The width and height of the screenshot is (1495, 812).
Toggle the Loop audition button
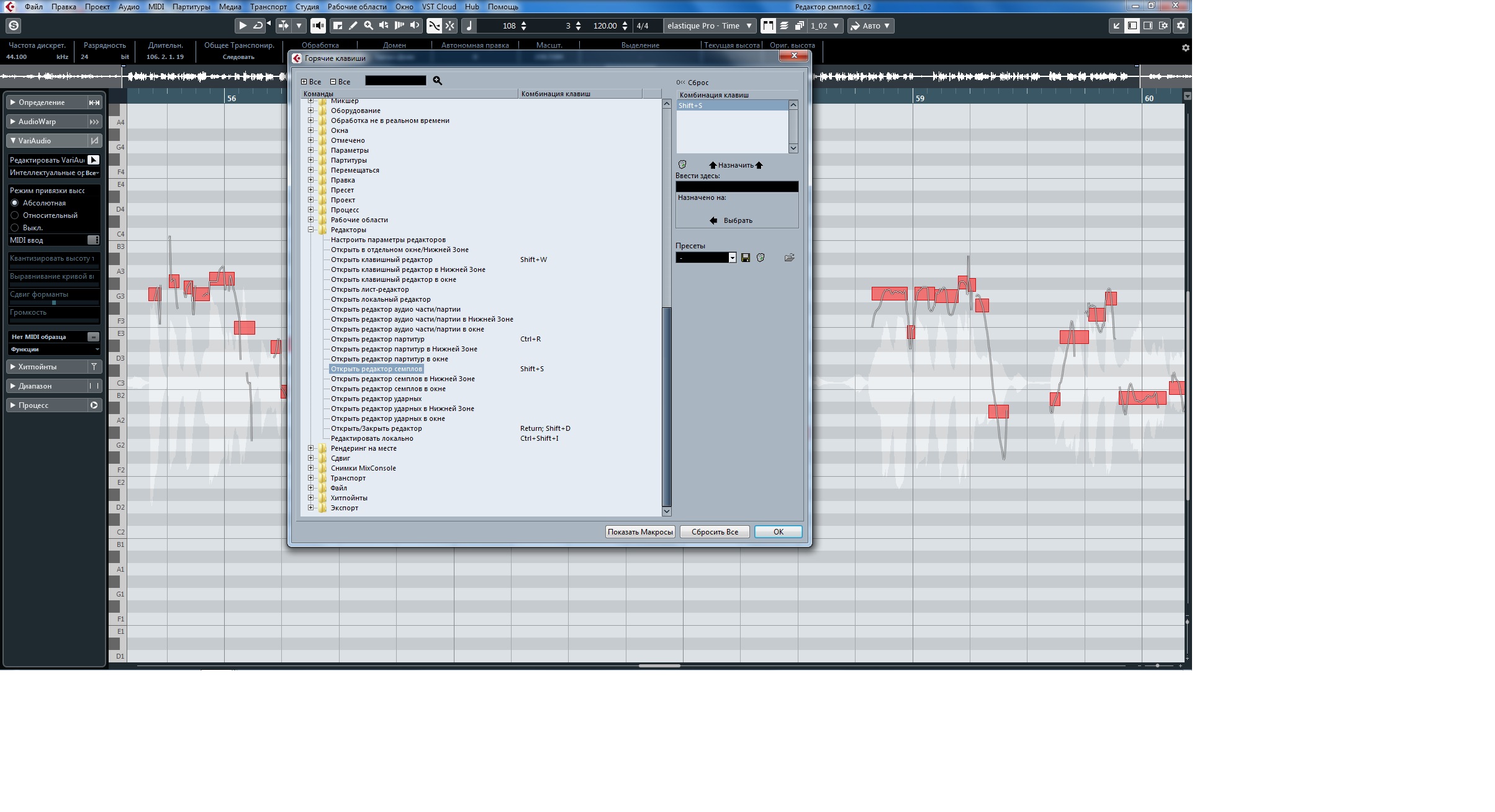tap(258, 25)
